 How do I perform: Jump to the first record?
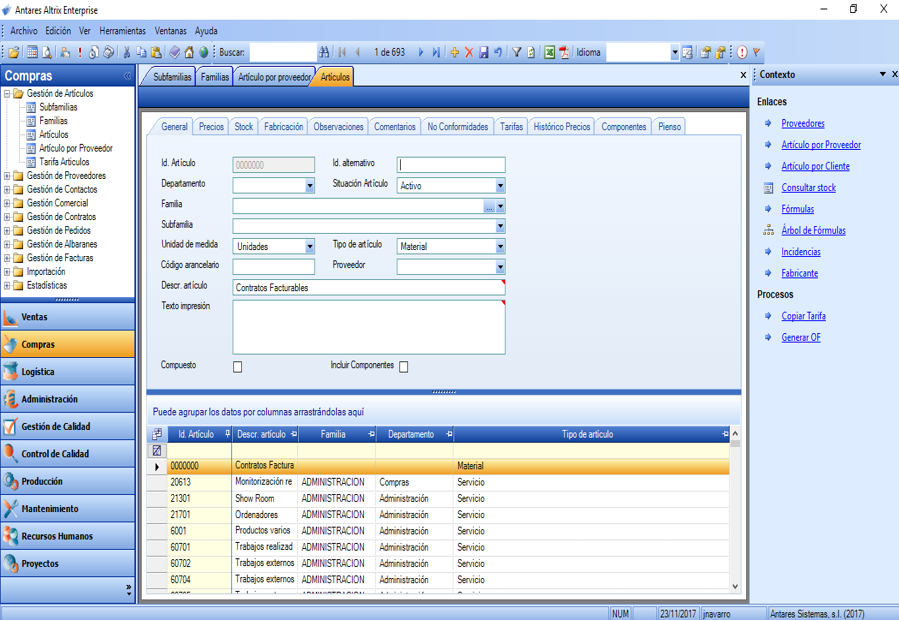tap(342, 52)
